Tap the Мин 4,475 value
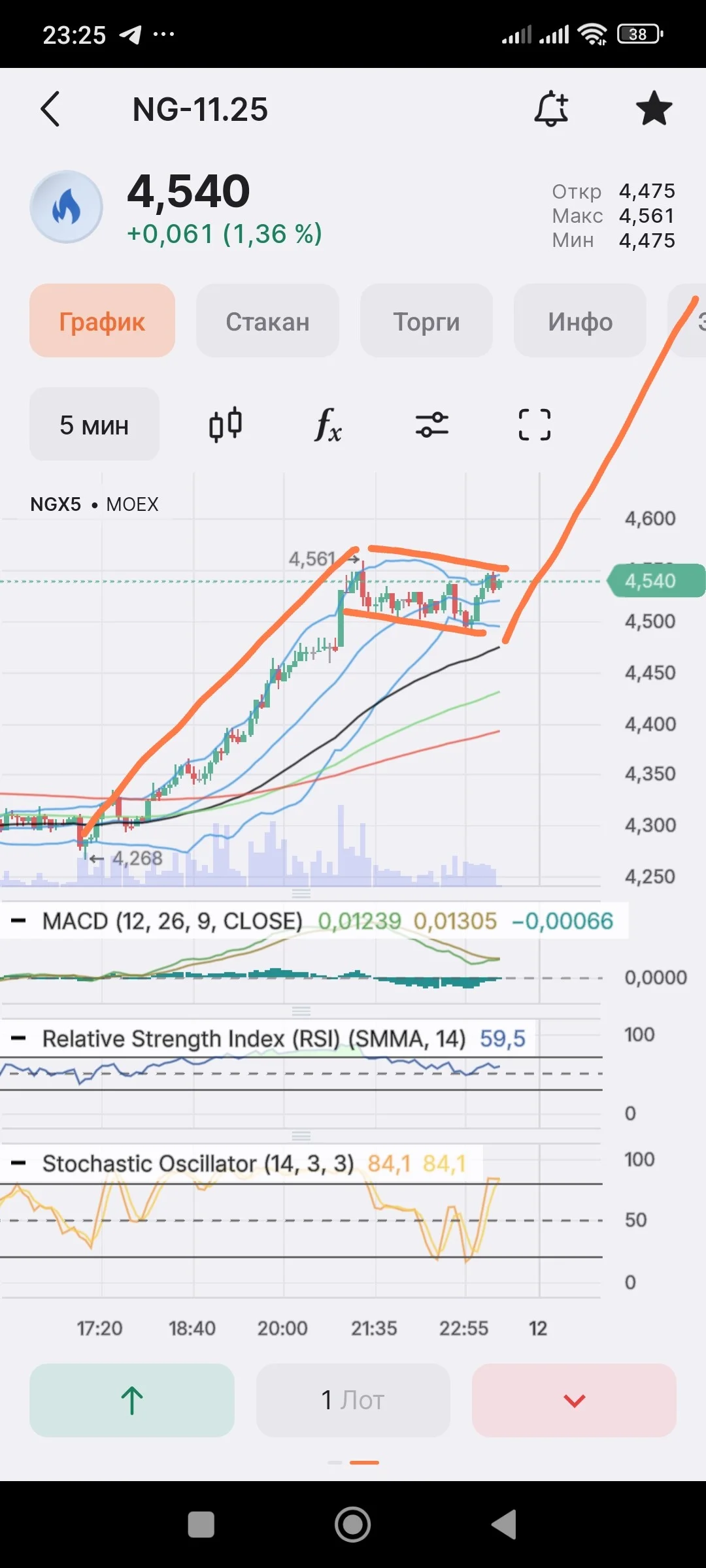 point(613,240)
